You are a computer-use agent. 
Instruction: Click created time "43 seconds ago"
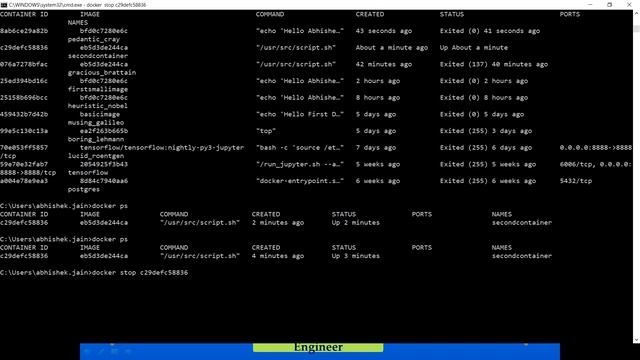point(384,31)
